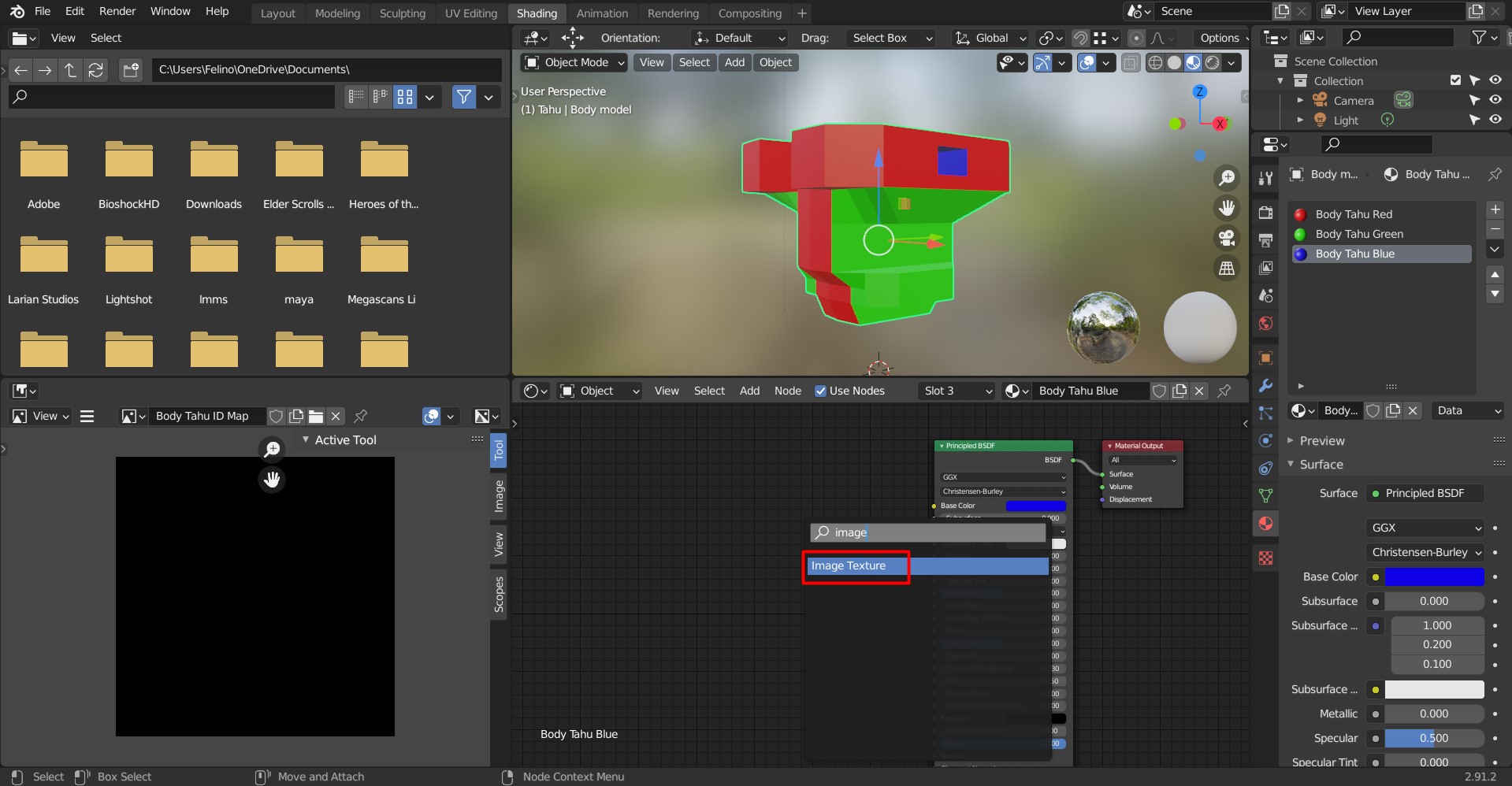Viewport: 1512px width, 786px height.
Task: Switch to the UV Editing workspace tab
Action: tap(470, 13)
